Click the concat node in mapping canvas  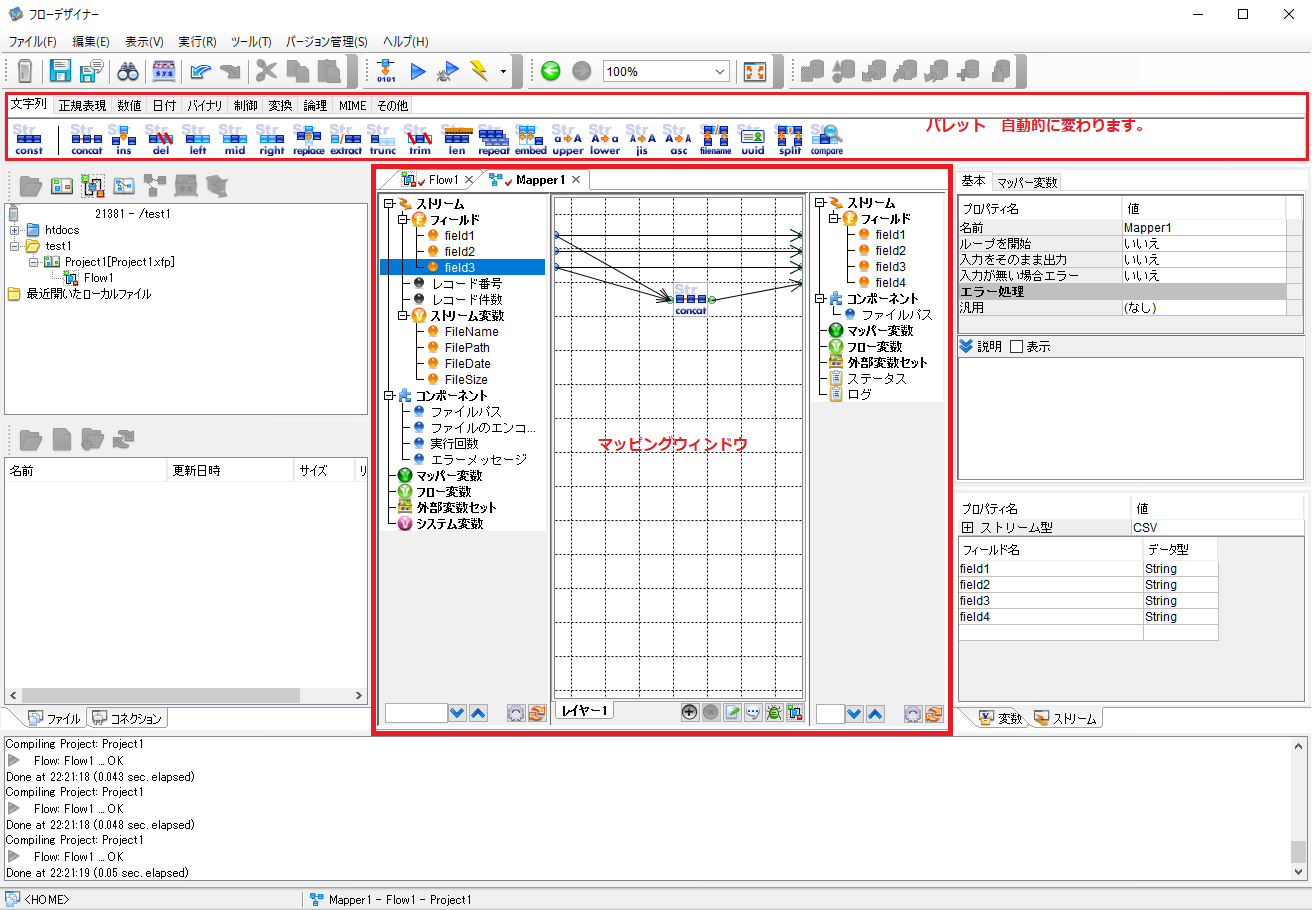pos(691,299)
